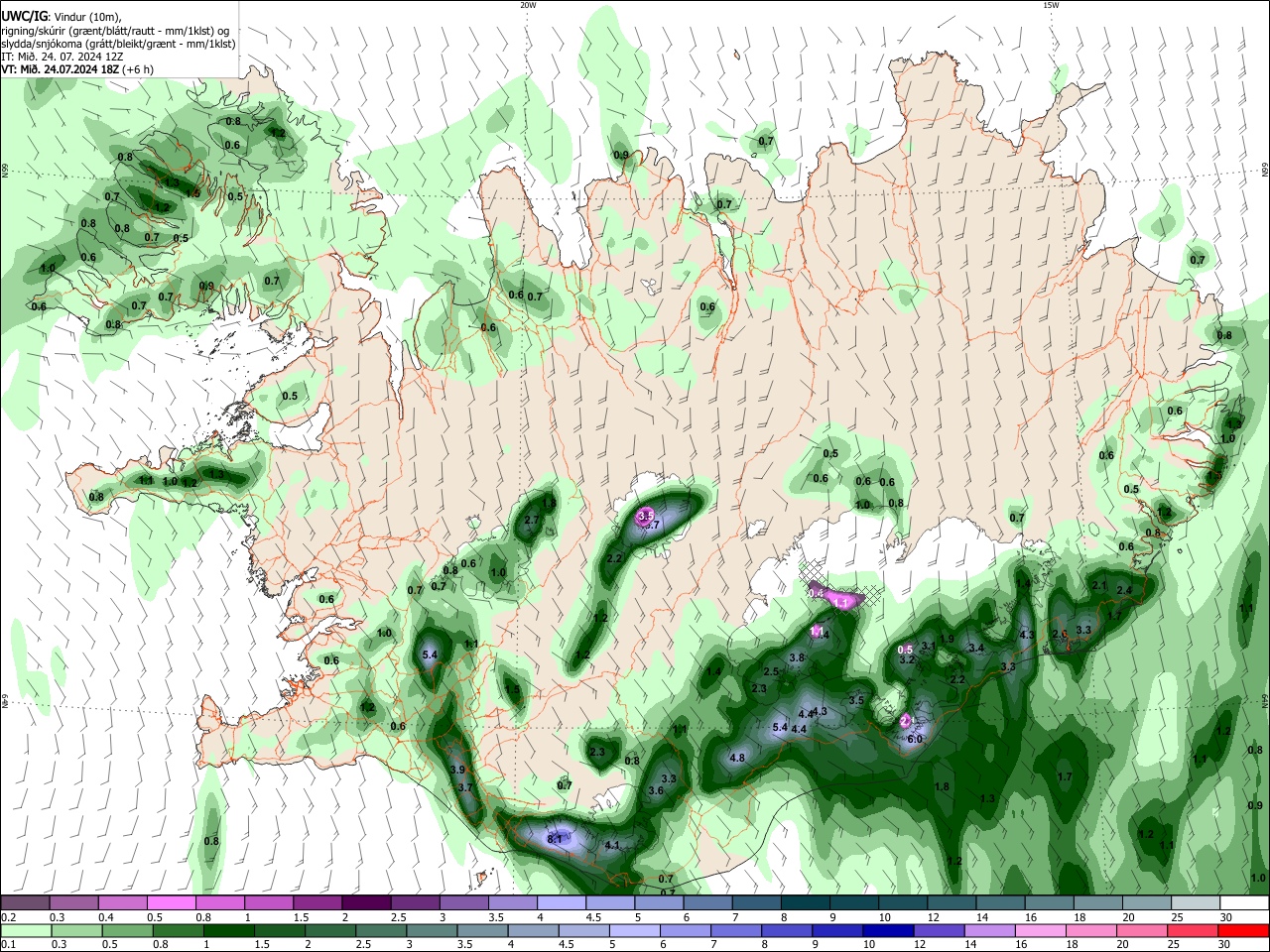
Task: Click the valid time line 'VT: Mið. 24.07.2024 18Z (+6 h)'
Action: [x=77, y=69]
